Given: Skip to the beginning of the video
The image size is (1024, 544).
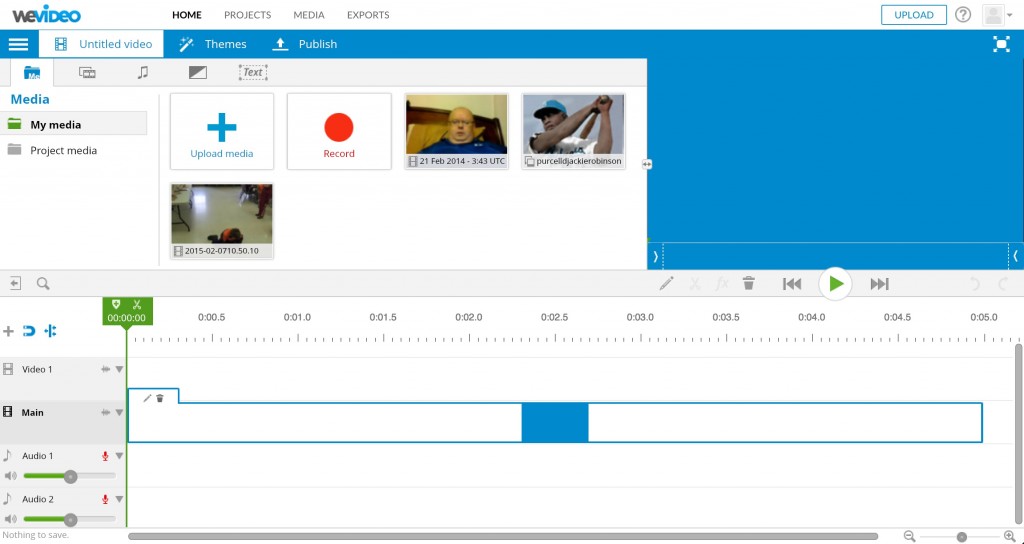Looking at the screenshot, I should coord(792,283).
